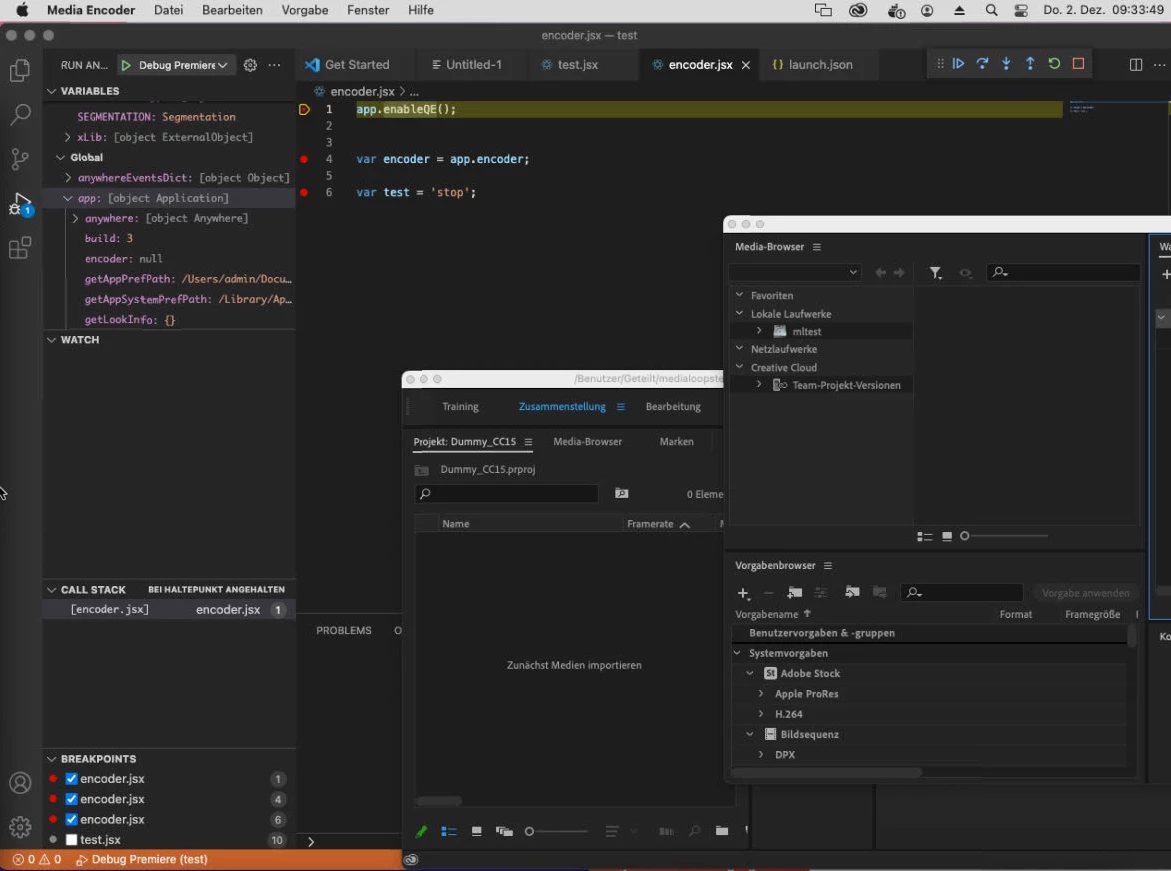This screenshot has height=871, width=1171.
Task: Open the Accounts icon in activity bar
Action: pos(20,782)
